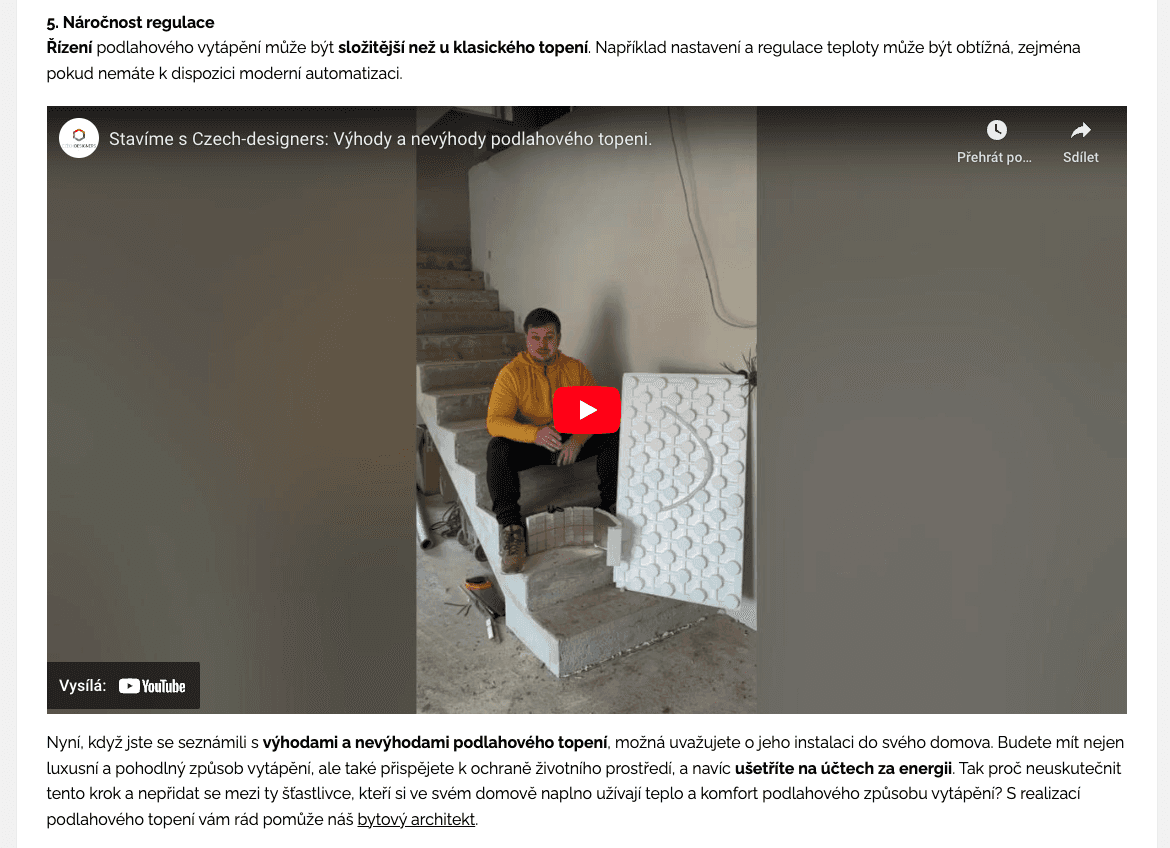
Task: Click the blurred right side of the video player
Action: [x=942, y=418]
